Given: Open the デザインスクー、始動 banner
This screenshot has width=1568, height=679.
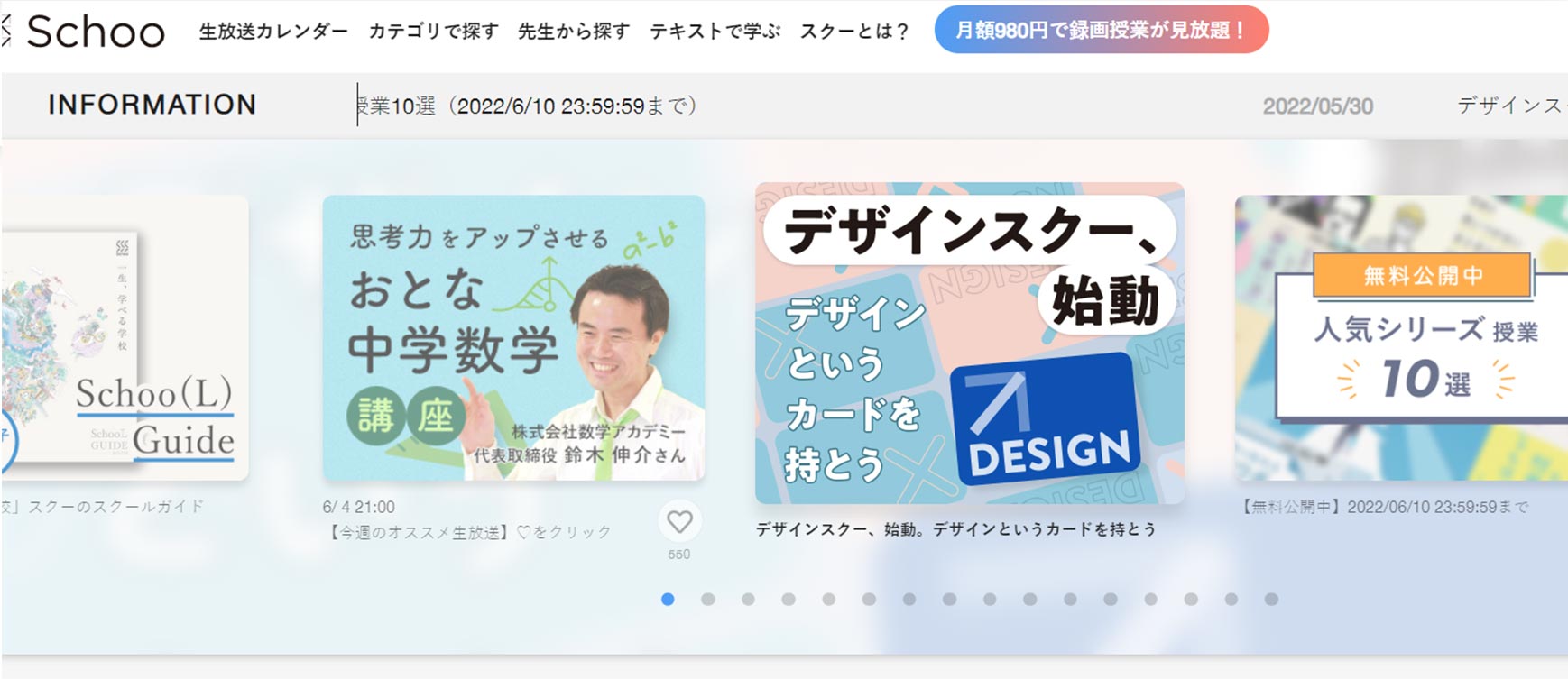Looking at the screenshot, I should pos(970,344).
